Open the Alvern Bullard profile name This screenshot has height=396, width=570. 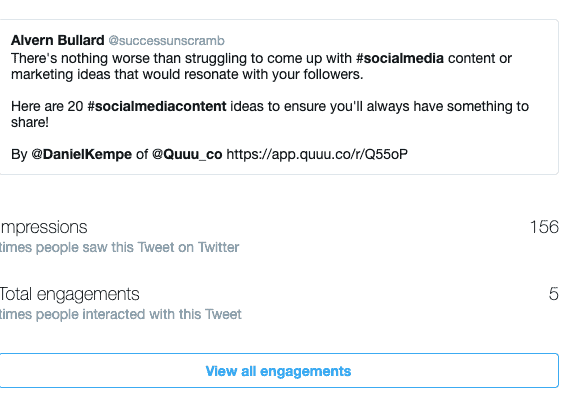[57, 40]
